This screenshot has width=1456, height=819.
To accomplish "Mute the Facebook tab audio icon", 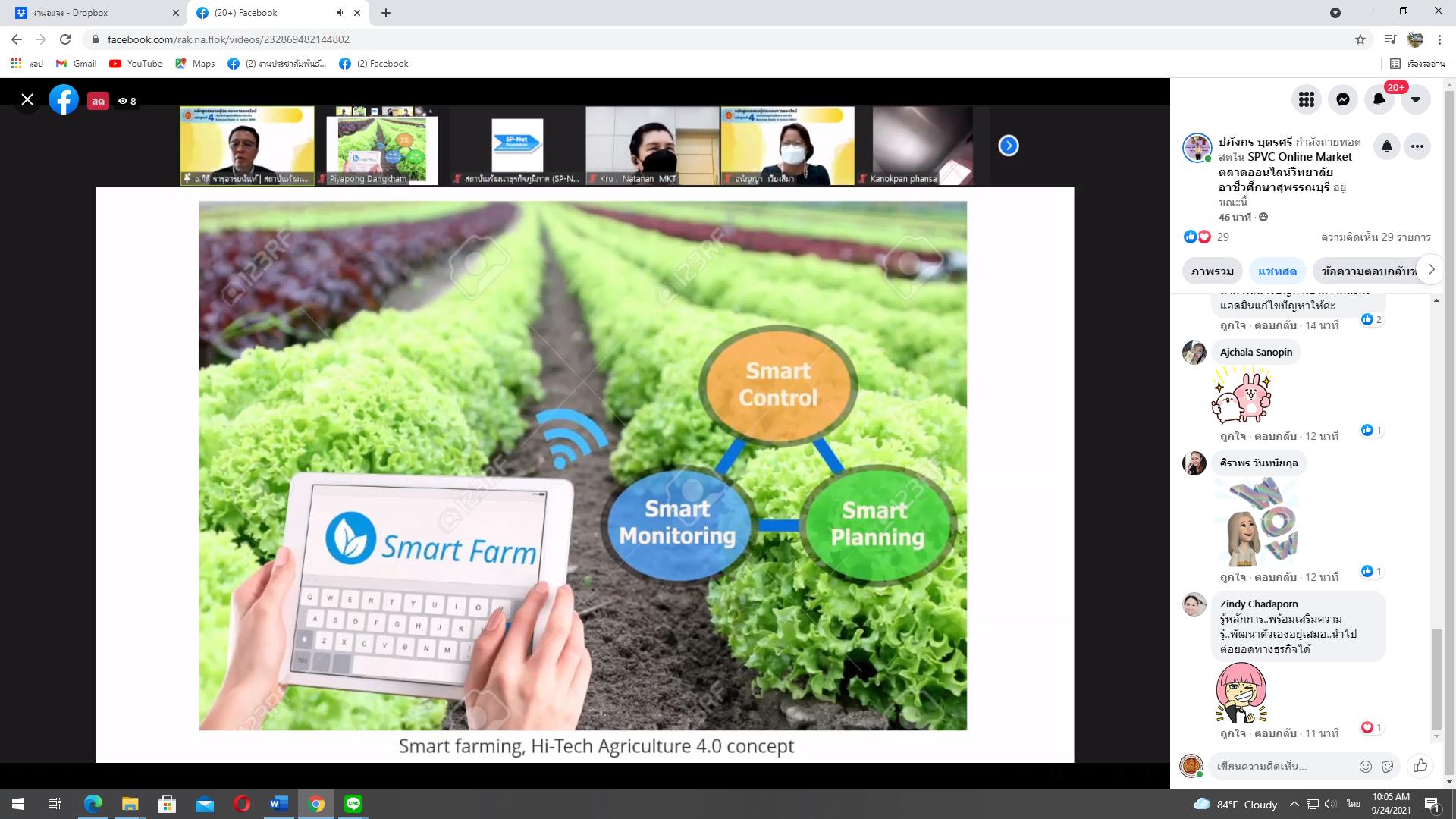I will pos(341,13).
